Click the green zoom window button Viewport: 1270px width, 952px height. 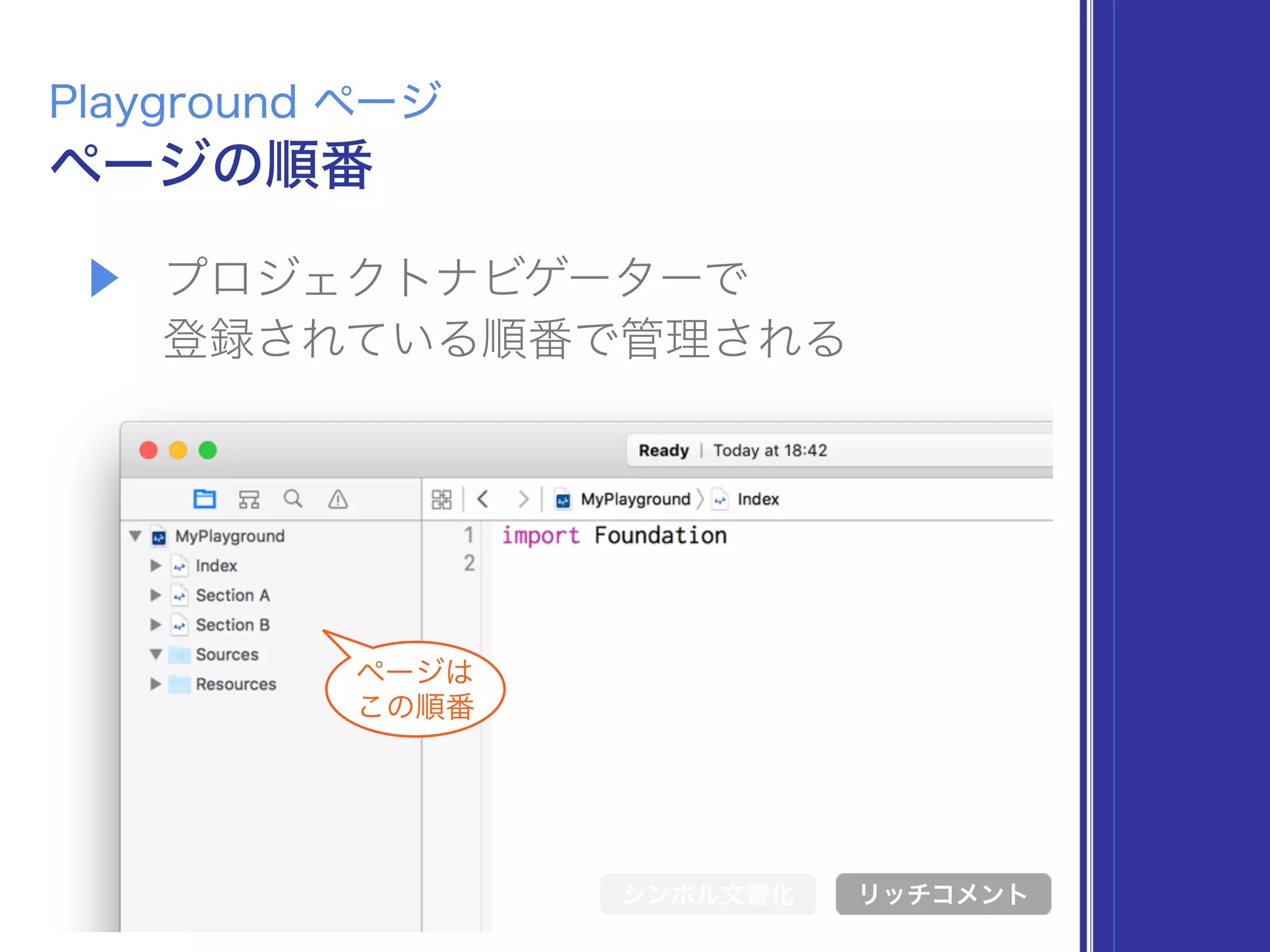(208, 450)
